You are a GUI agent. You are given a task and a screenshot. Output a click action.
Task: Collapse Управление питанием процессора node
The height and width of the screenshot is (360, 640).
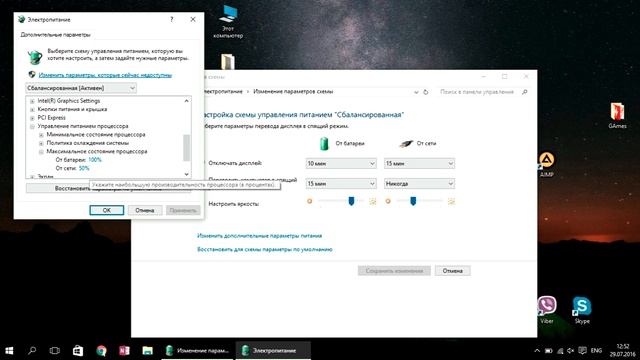coord(32,127)
